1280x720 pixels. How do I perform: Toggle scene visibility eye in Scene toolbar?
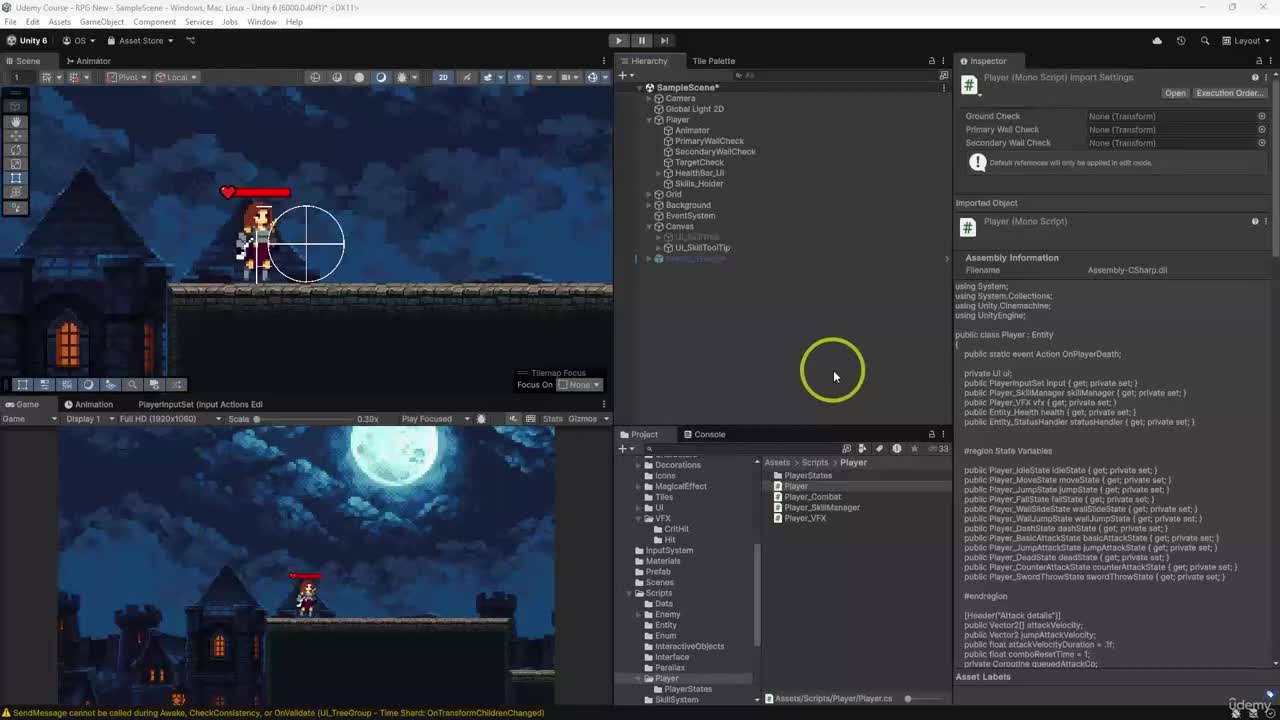pos(518,77)
